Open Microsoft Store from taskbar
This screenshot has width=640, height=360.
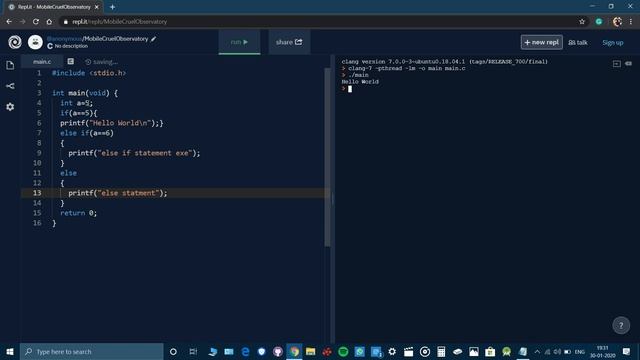[490, 351]
